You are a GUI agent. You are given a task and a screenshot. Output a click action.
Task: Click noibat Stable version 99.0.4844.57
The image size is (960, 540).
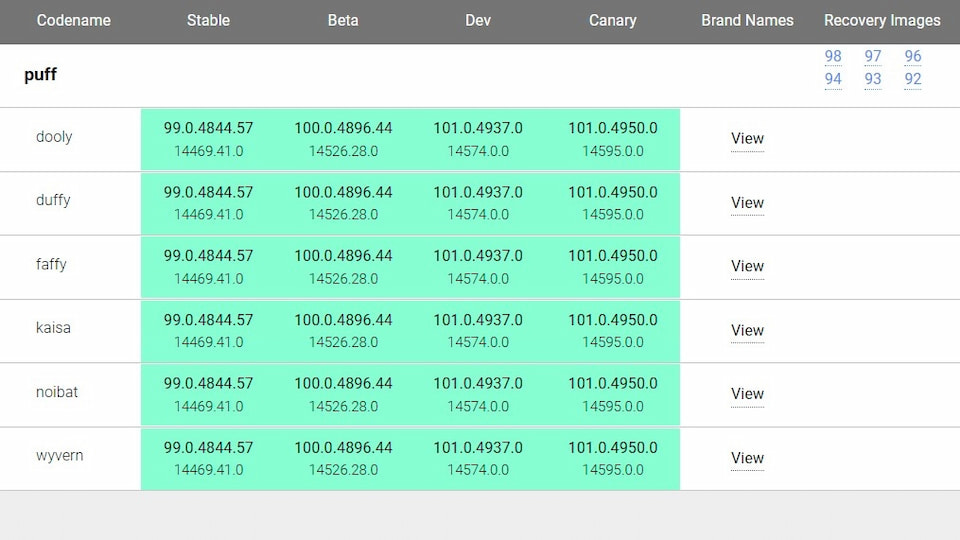208,383
